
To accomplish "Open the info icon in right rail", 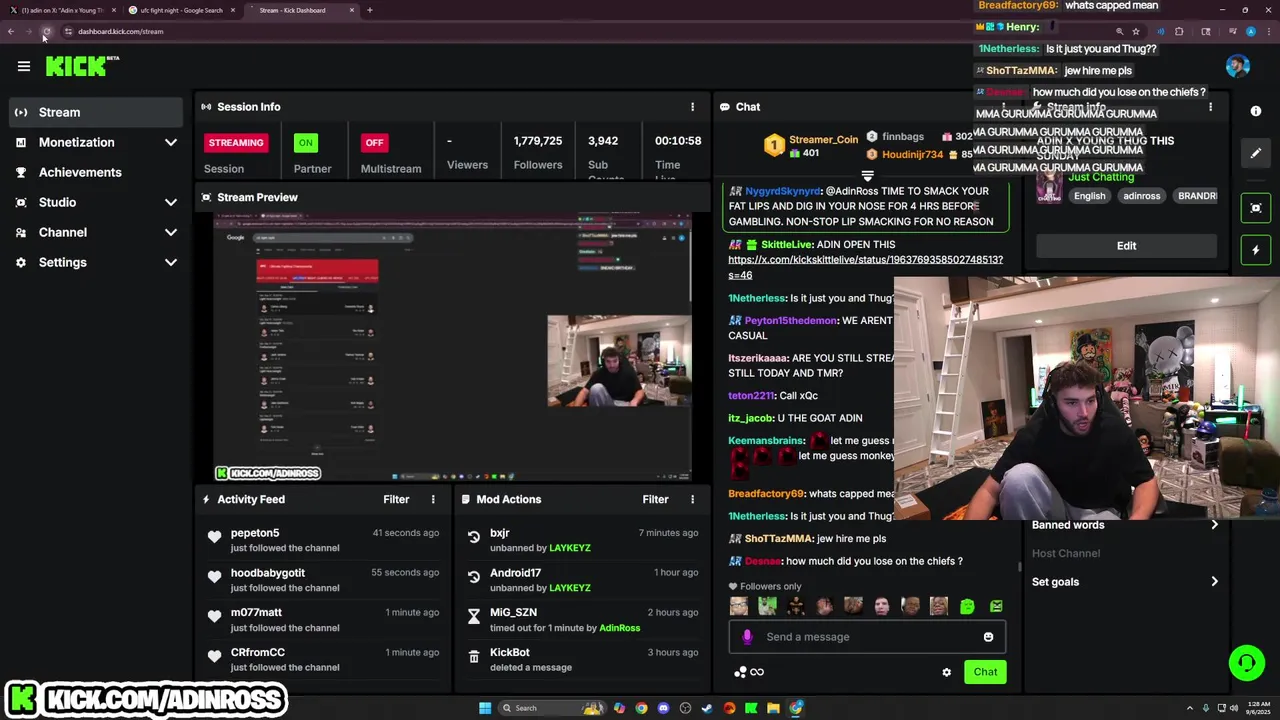I will click(x=1256, y=111).
